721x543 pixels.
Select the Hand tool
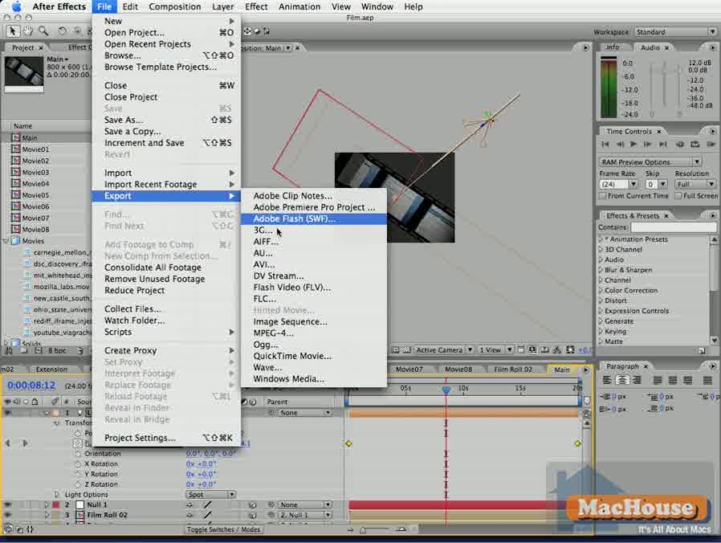coord(28,31)
